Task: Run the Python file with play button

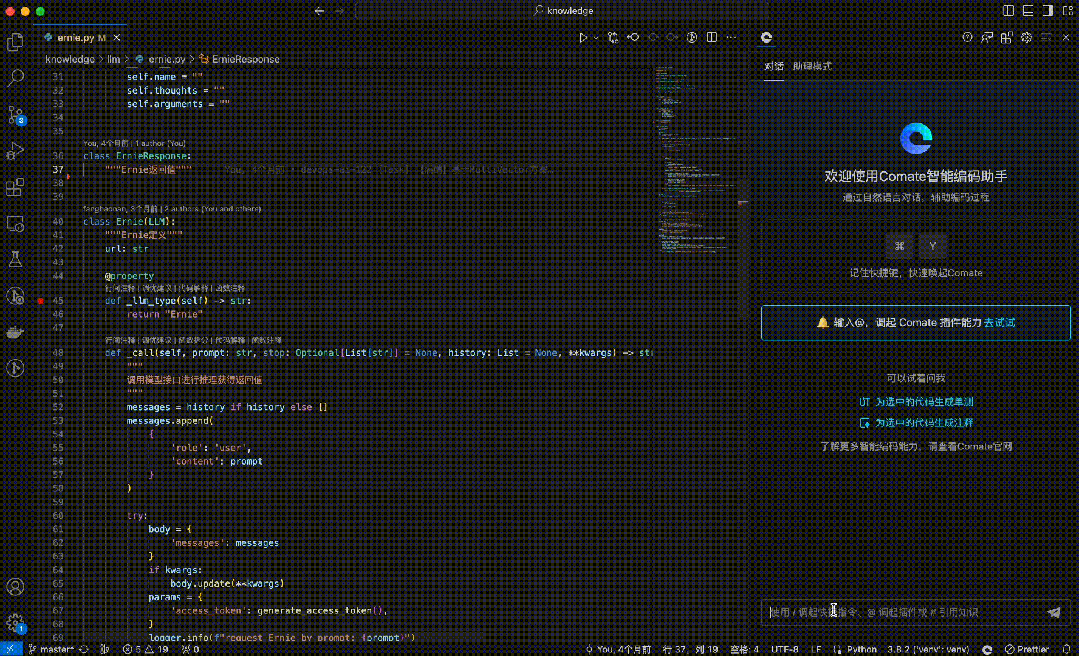Action: 583,38
